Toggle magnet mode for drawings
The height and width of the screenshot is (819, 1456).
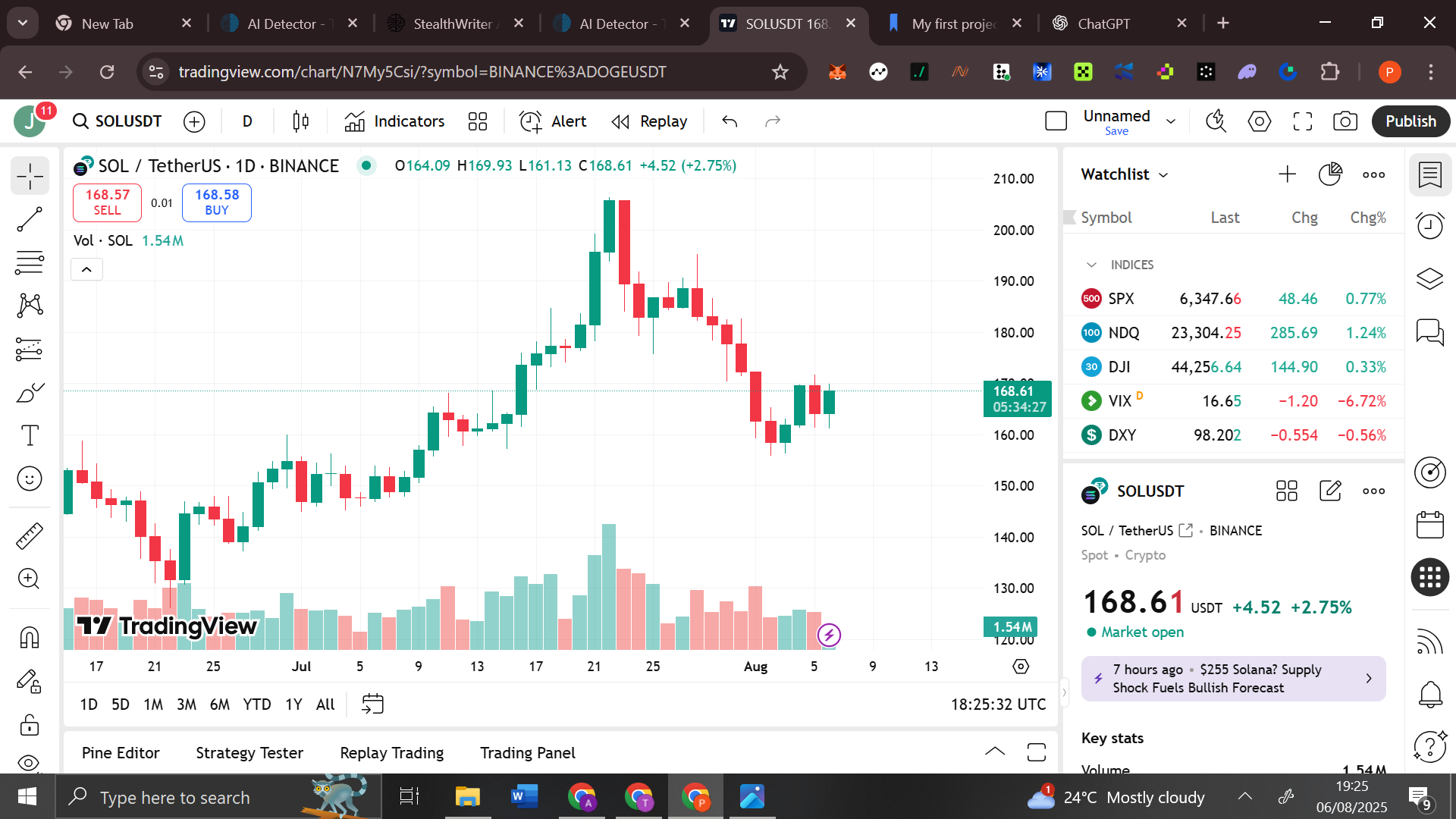[30, 638]
